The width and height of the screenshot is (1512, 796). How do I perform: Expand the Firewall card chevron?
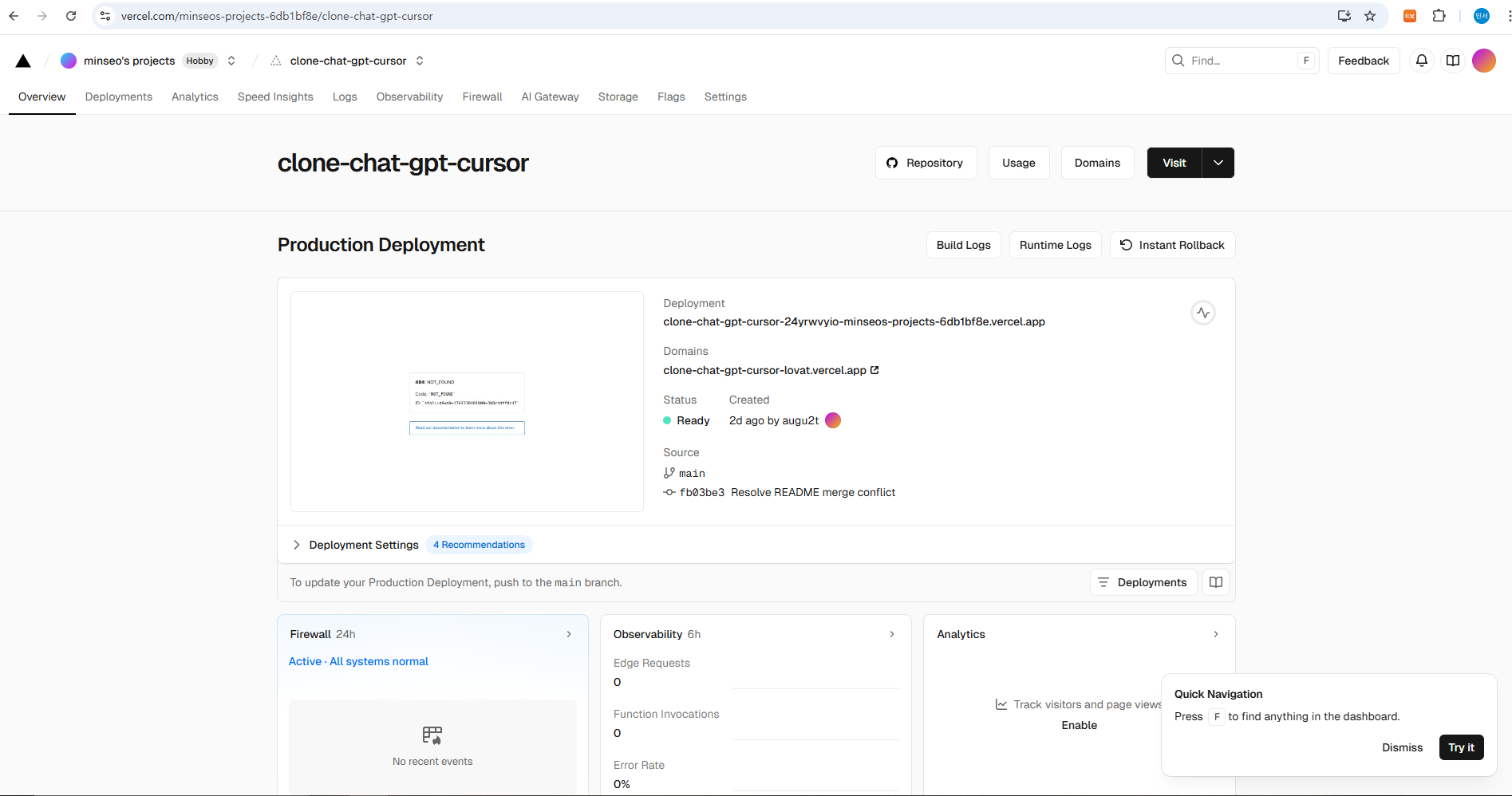click(x=569, y=634)
